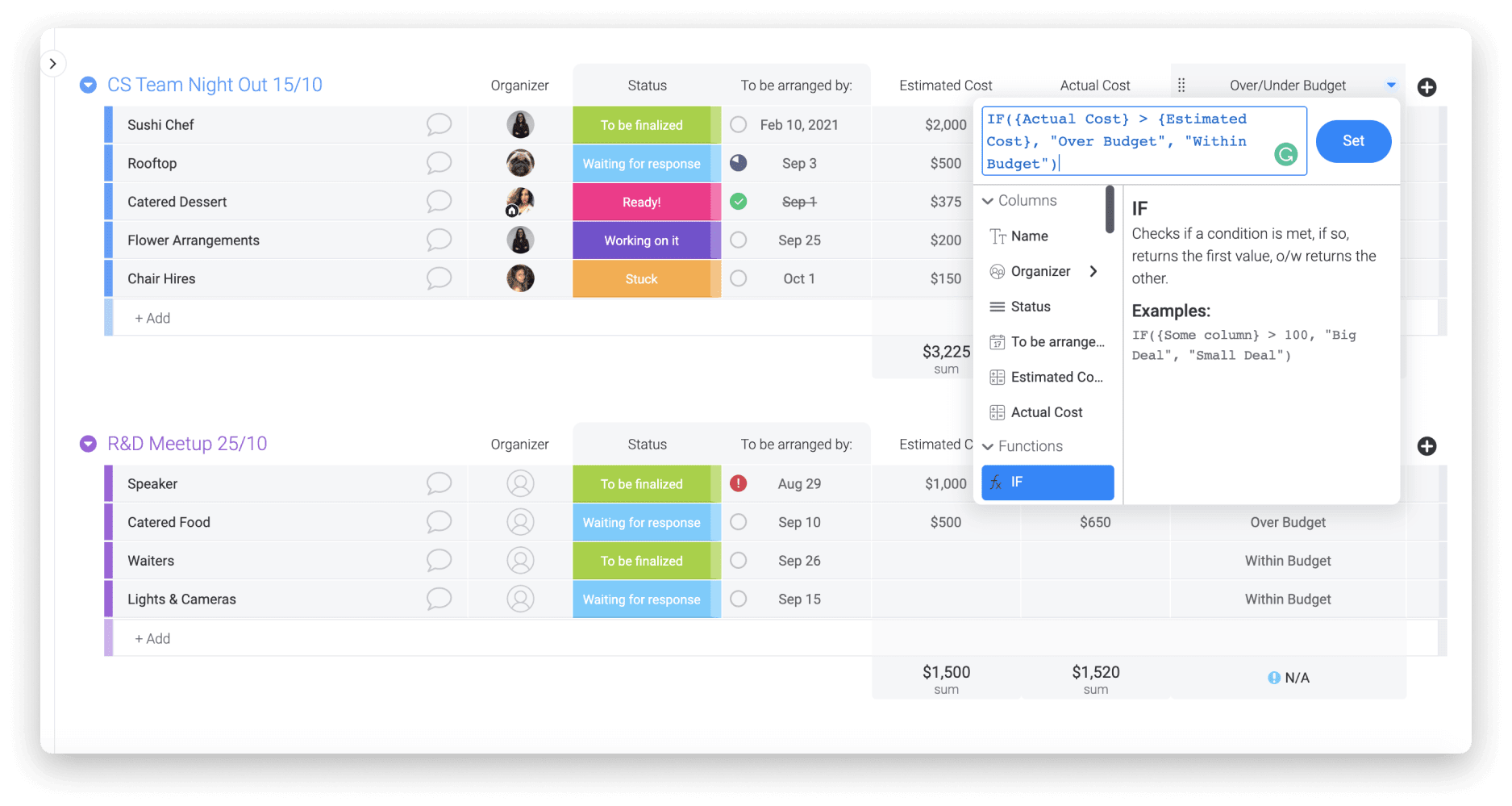Viewport: 1512px width, 806px height.
Task: Mark the Flower Arrangements deadline as done
Action: tap(738, 240)
